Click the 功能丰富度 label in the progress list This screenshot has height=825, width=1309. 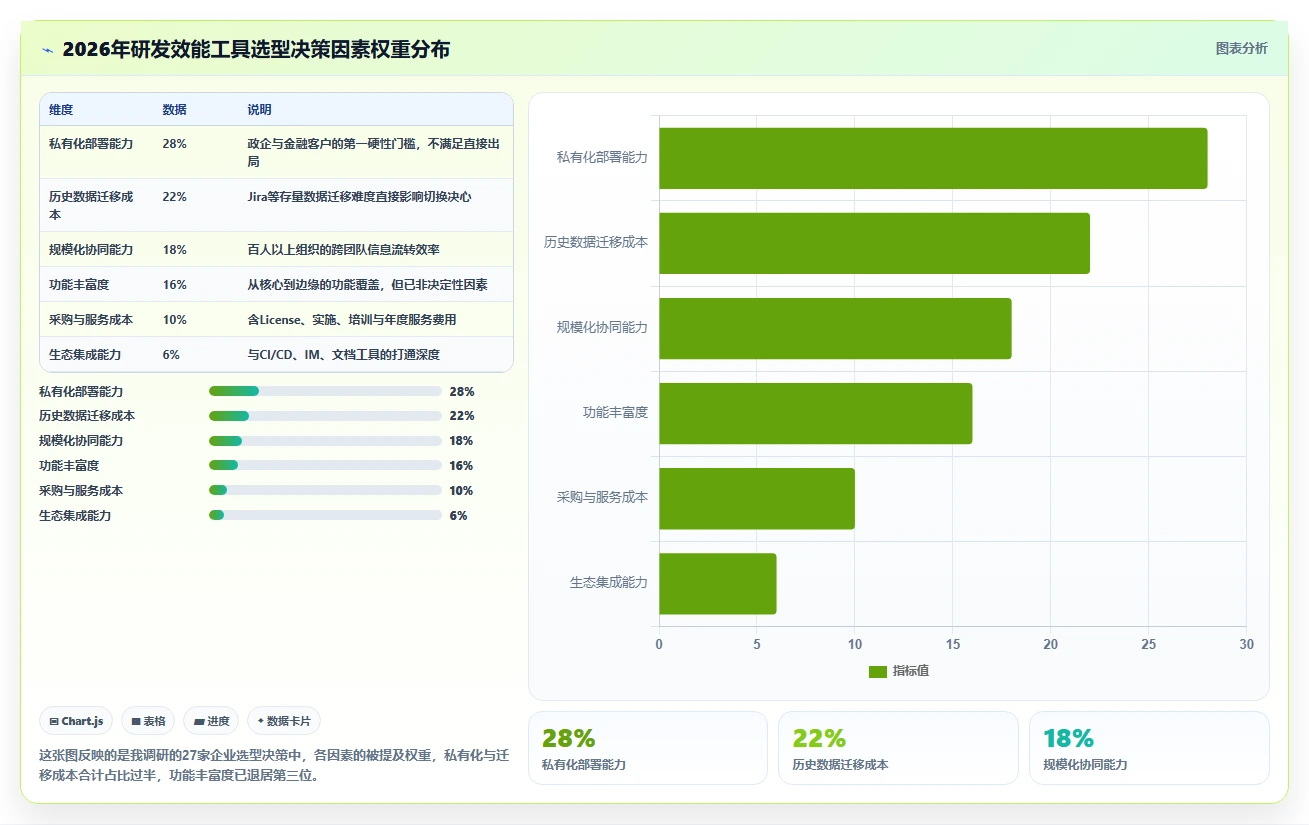[69, 466]
